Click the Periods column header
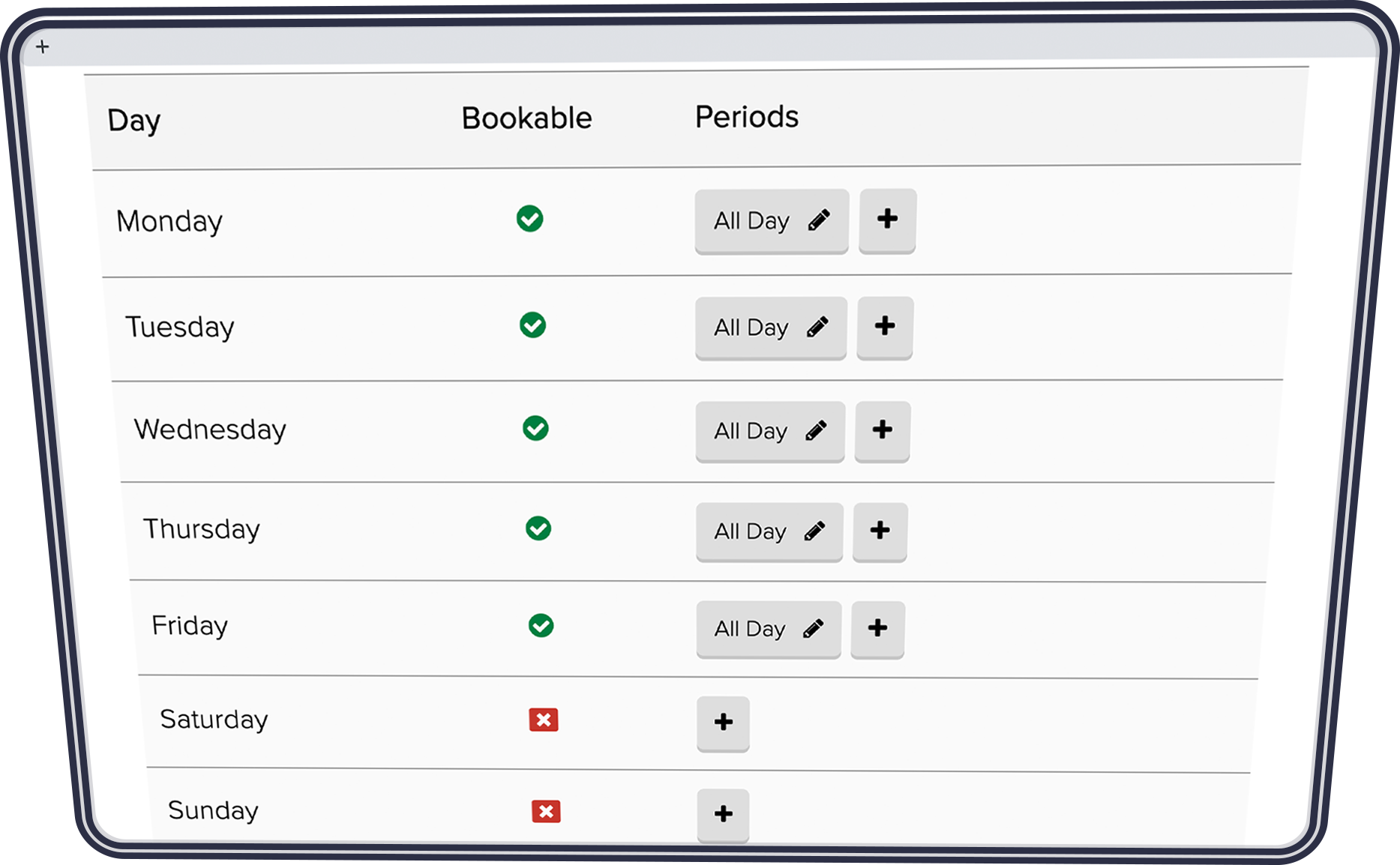 (747, 117)
